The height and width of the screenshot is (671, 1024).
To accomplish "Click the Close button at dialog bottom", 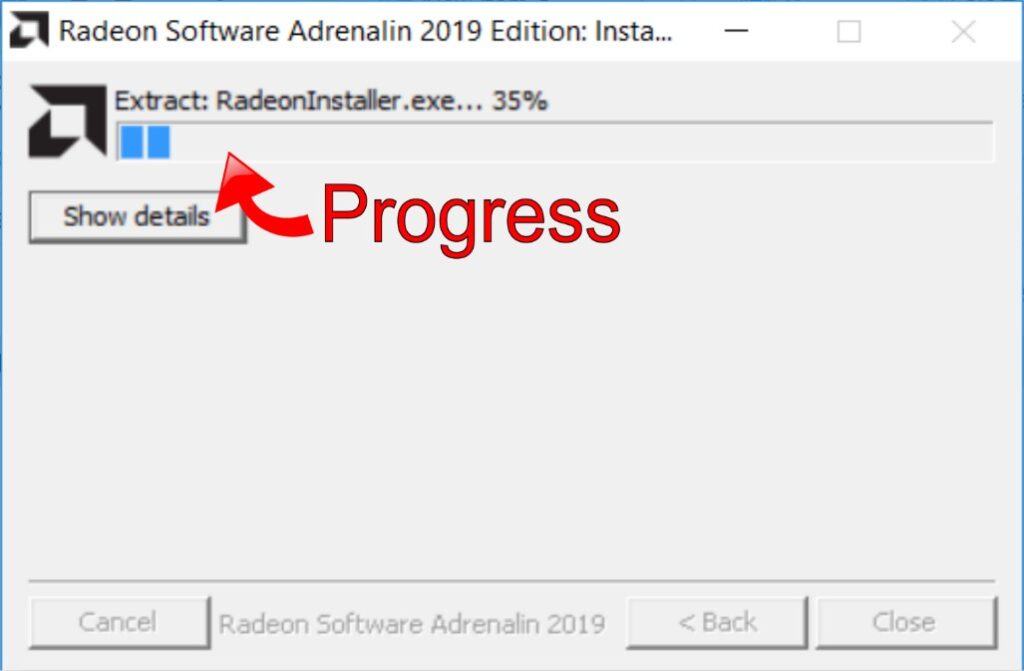I will pyautogui.click(x=906, y=622).
